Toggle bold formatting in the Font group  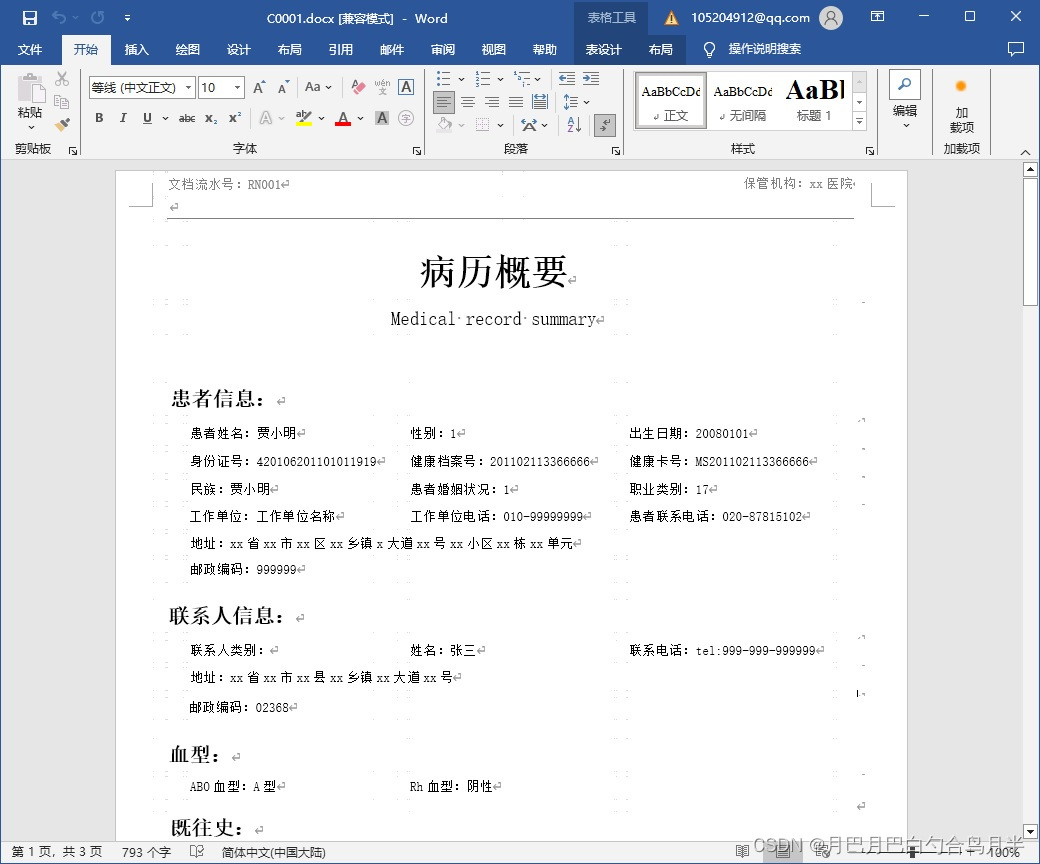(98, 117)
